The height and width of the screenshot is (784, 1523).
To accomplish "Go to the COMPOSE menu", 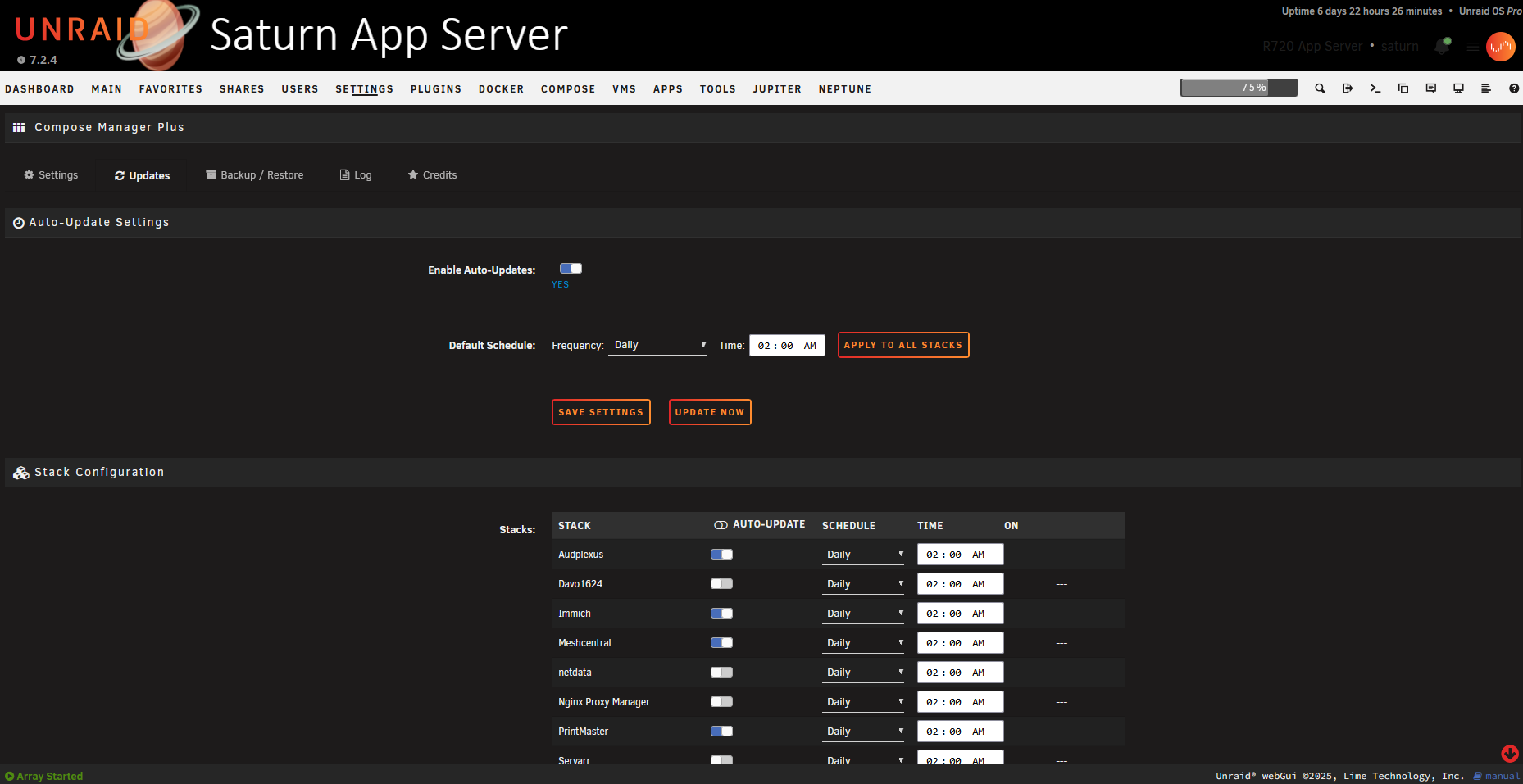I will [568, 89].
